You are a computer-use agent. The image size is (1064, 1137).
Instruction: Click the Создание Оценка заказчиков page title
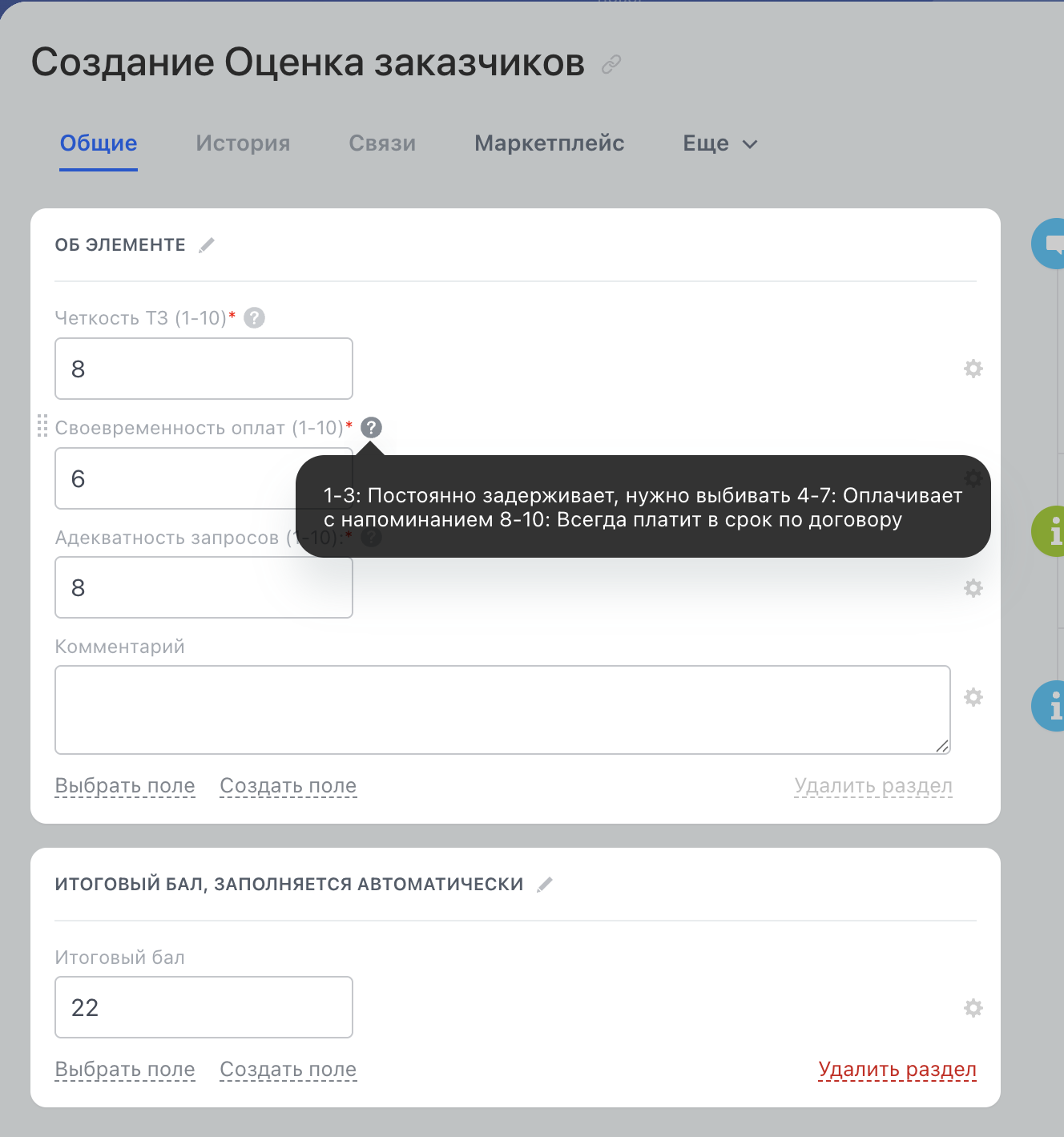pos(308,62)
